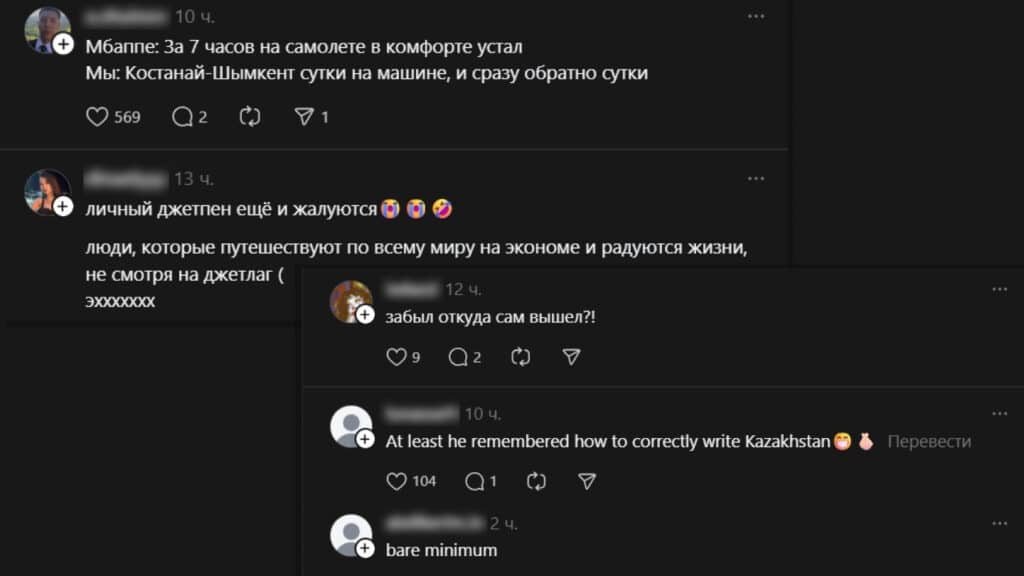Open more options for the Mbappe post

pyautogui.click(x=759, y=17)
